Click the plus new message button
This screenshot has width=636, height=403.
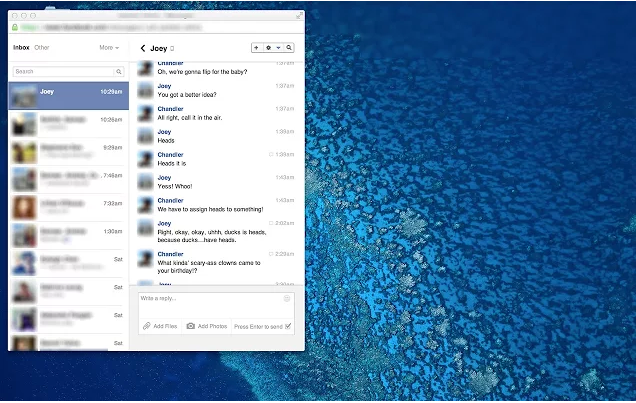point(256,48)
